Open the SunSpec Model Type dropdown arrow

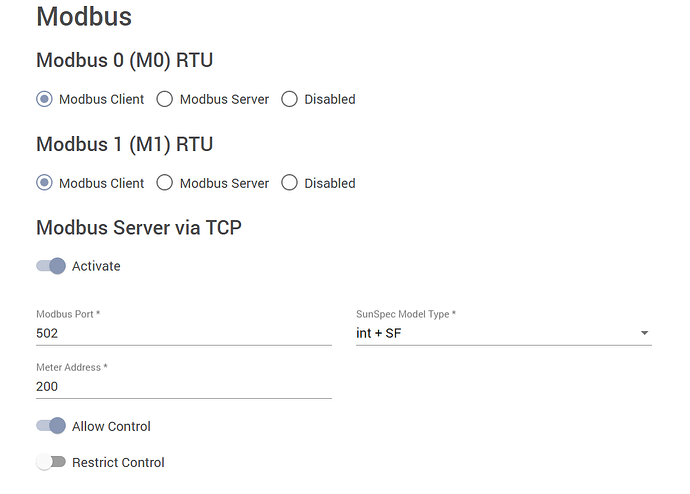644,333
